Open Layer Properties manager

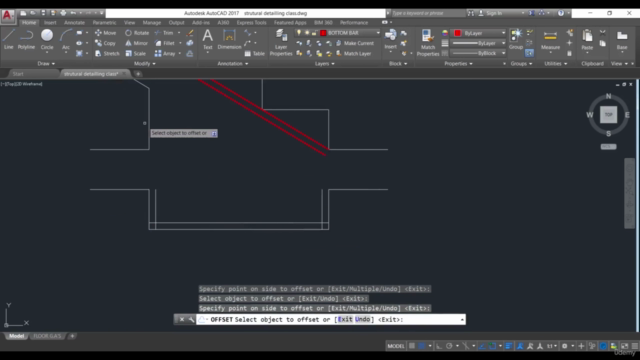[x=281, y=42]
